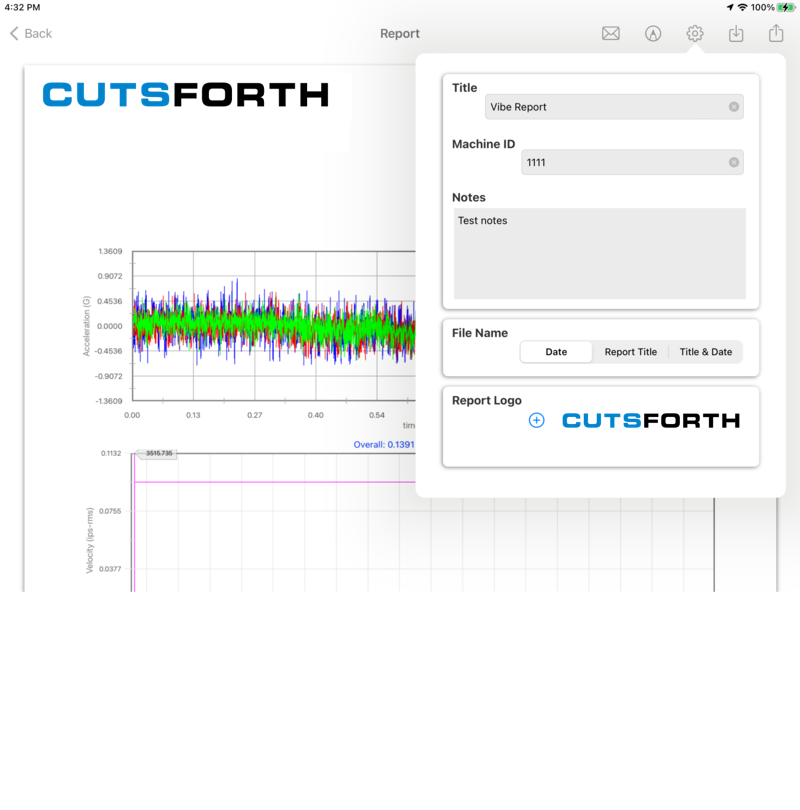Screen dimensions: 800x810
Task: Edit the Vibe Report title field
Action: click(614, 107)
